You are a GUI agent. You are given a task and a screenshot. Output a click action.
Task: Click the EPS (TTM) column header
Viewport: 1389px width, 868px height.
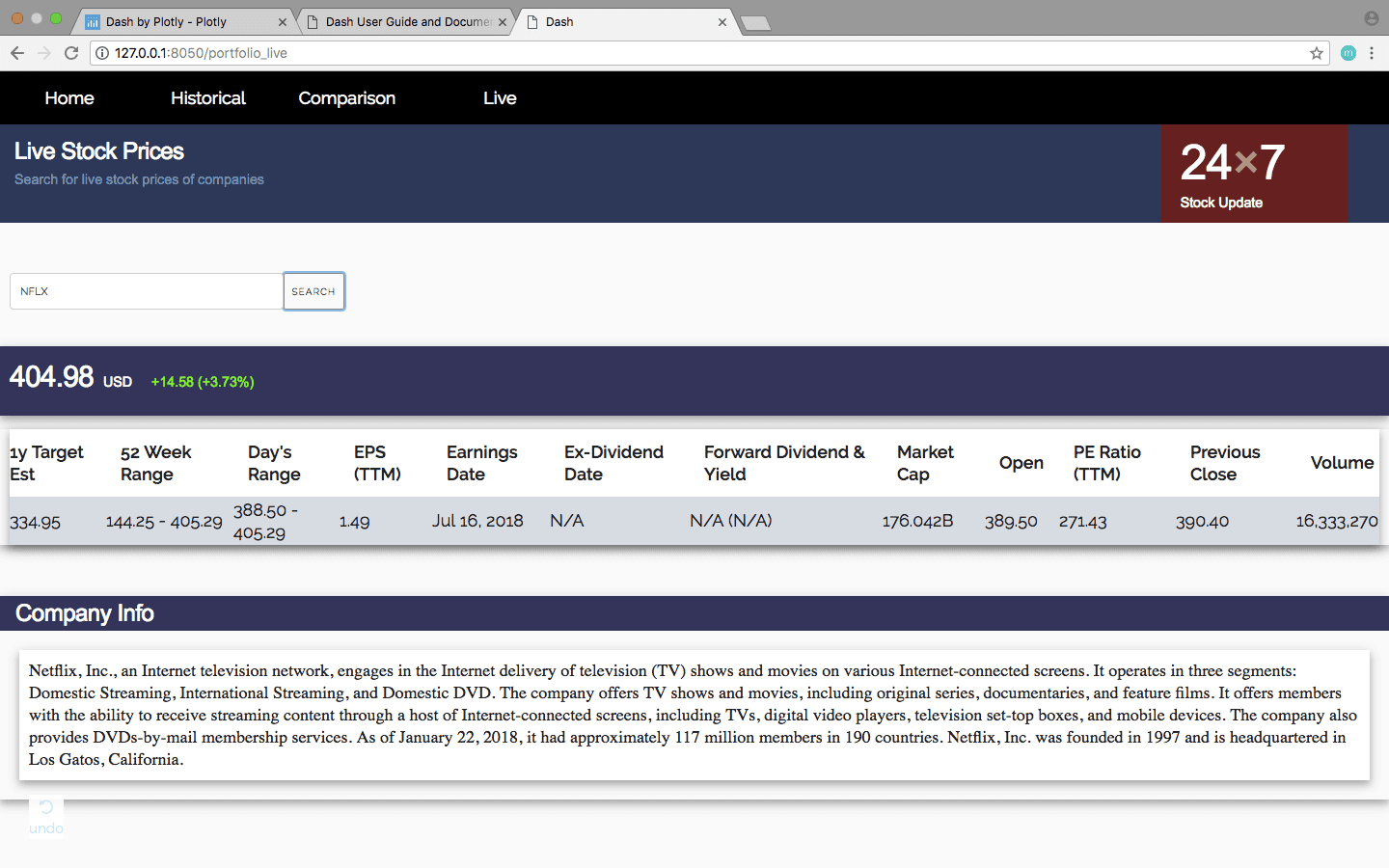pyautogui.click(x=377, y=463)
